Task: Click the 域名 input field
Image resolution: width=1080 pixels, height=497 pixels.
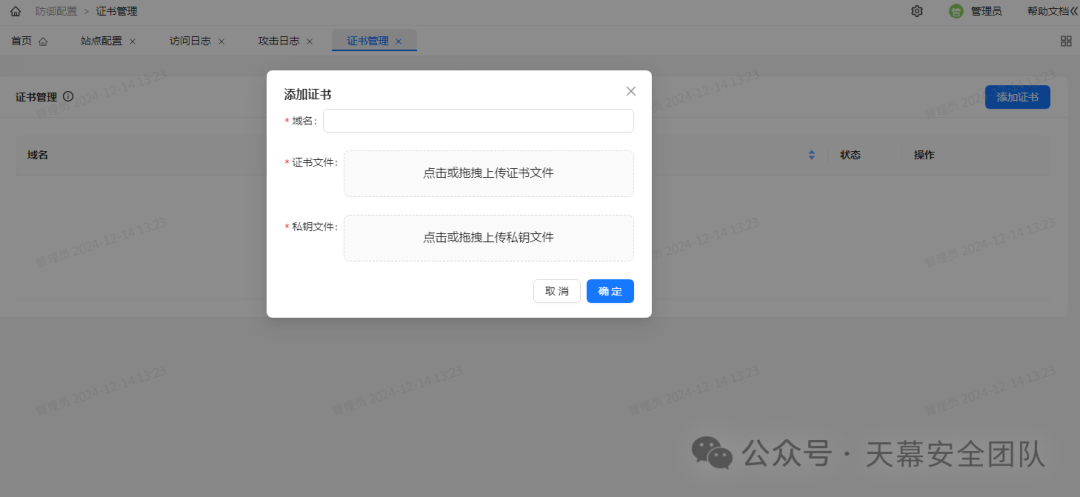Action: coord(478,121)
